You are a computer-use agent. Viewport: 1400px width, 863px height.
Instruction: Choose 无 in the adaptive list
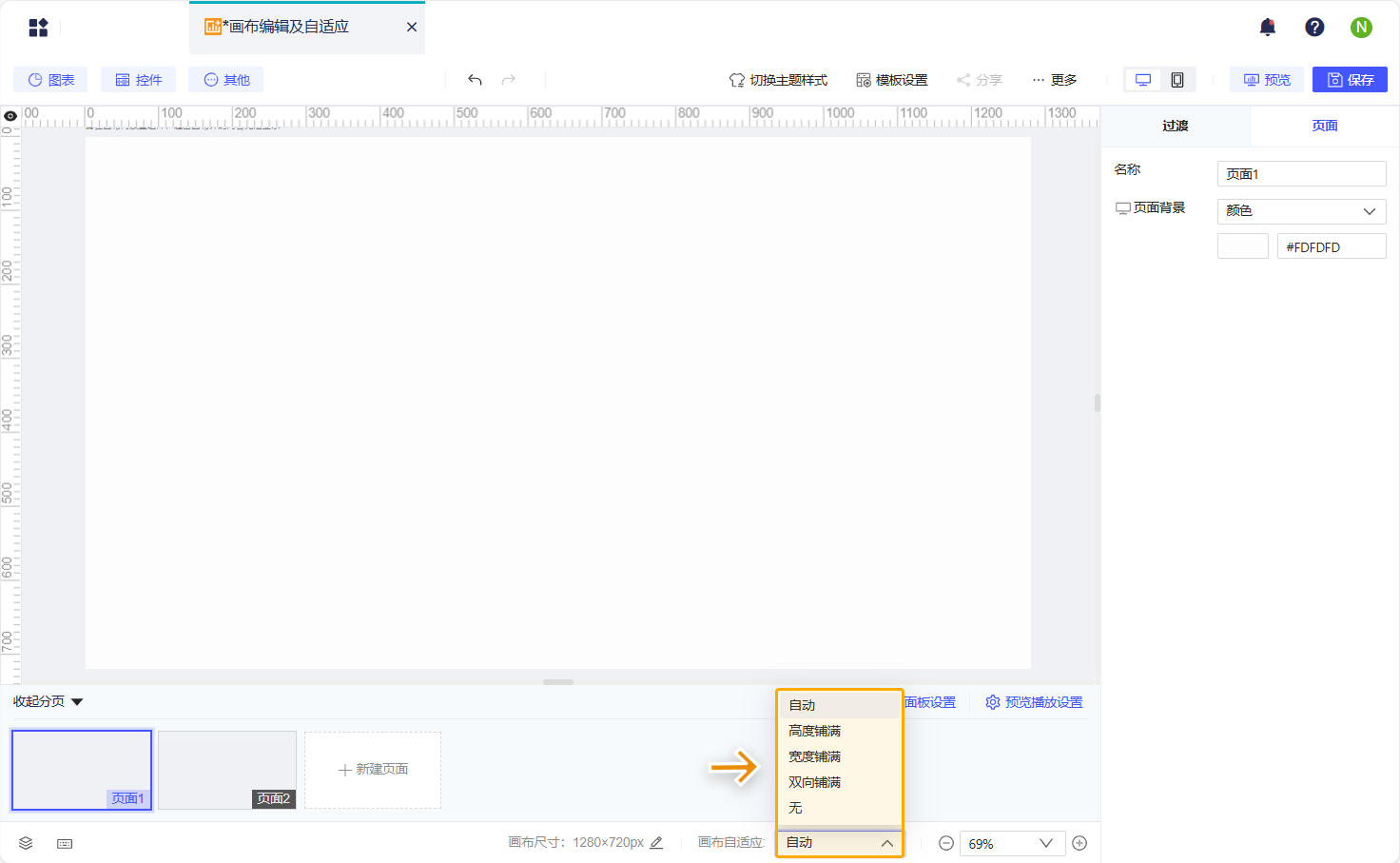[839, 808]
